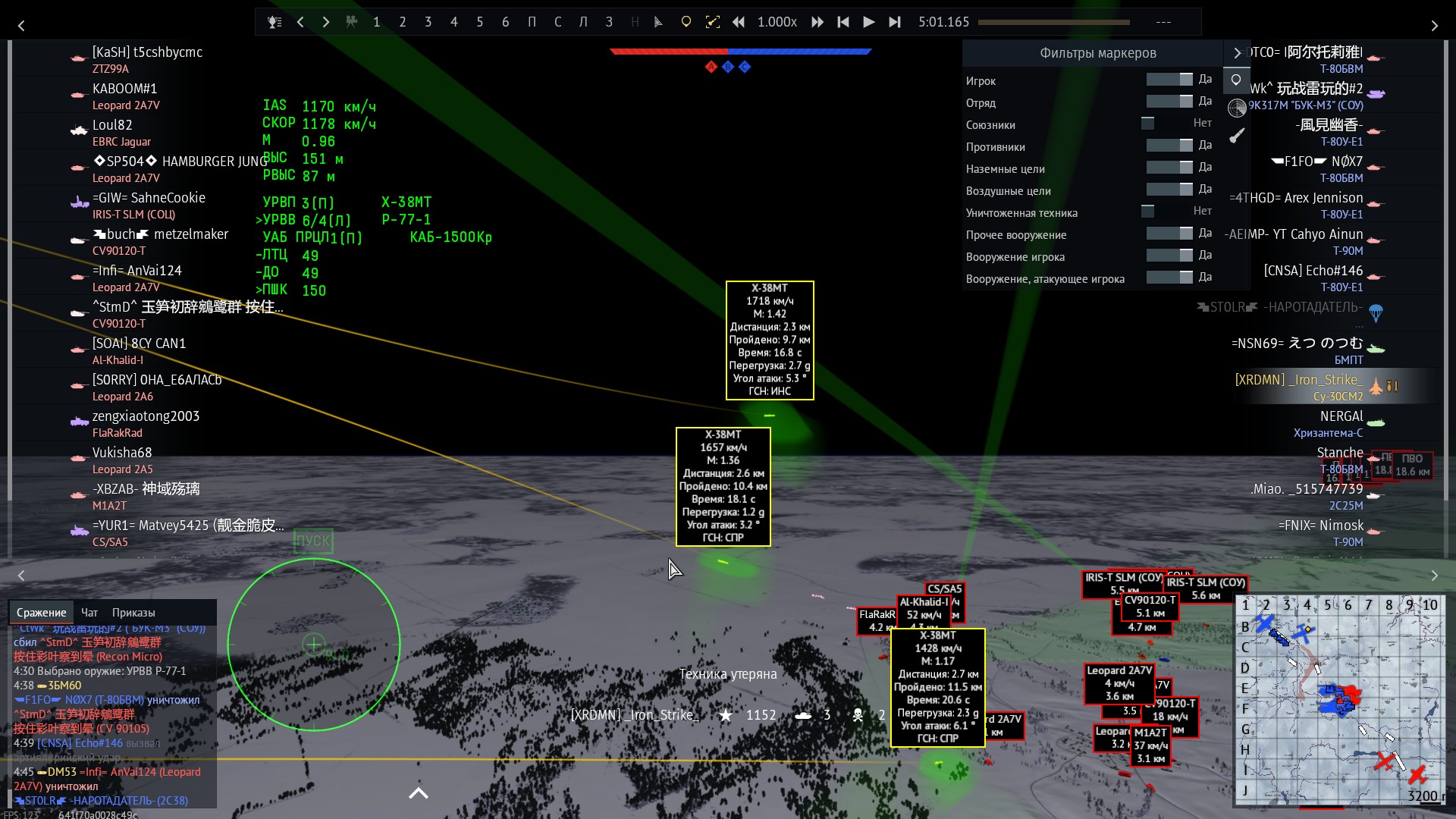Click the rewind speed double-arrow button
Screen dimensions: 1456x819
(x=738, y=22)
